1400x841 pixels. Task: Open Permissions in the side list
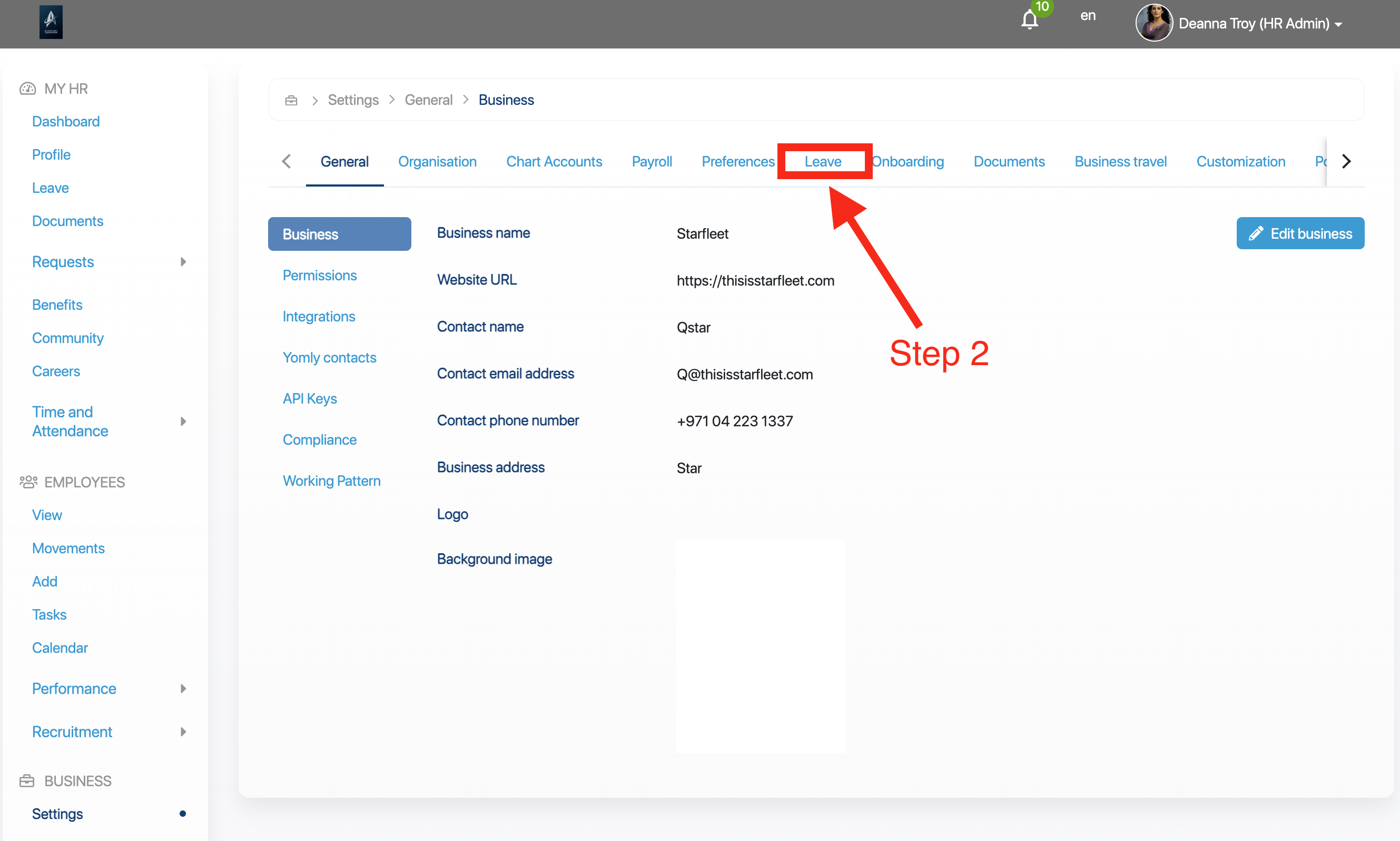point(319,276)
